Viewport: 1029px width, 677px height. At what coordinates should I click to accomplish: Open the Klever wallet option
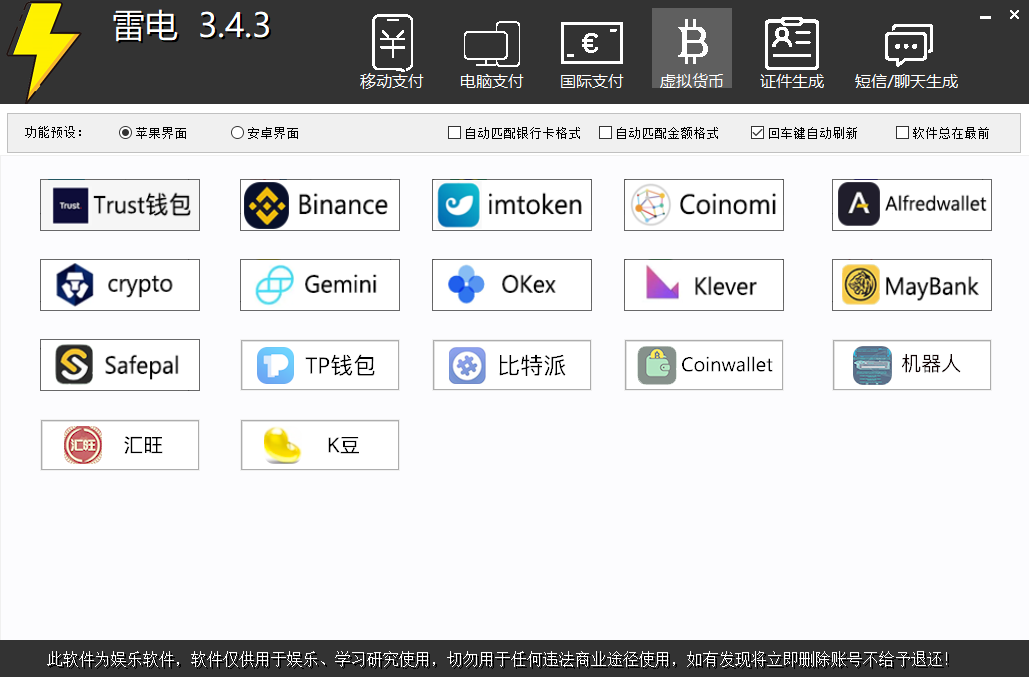pos(704,285)
